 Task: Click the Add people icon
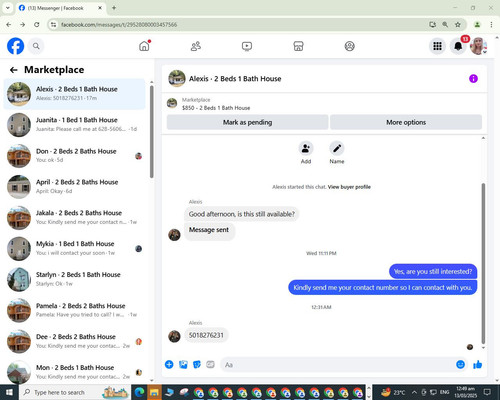click(306, 149)
